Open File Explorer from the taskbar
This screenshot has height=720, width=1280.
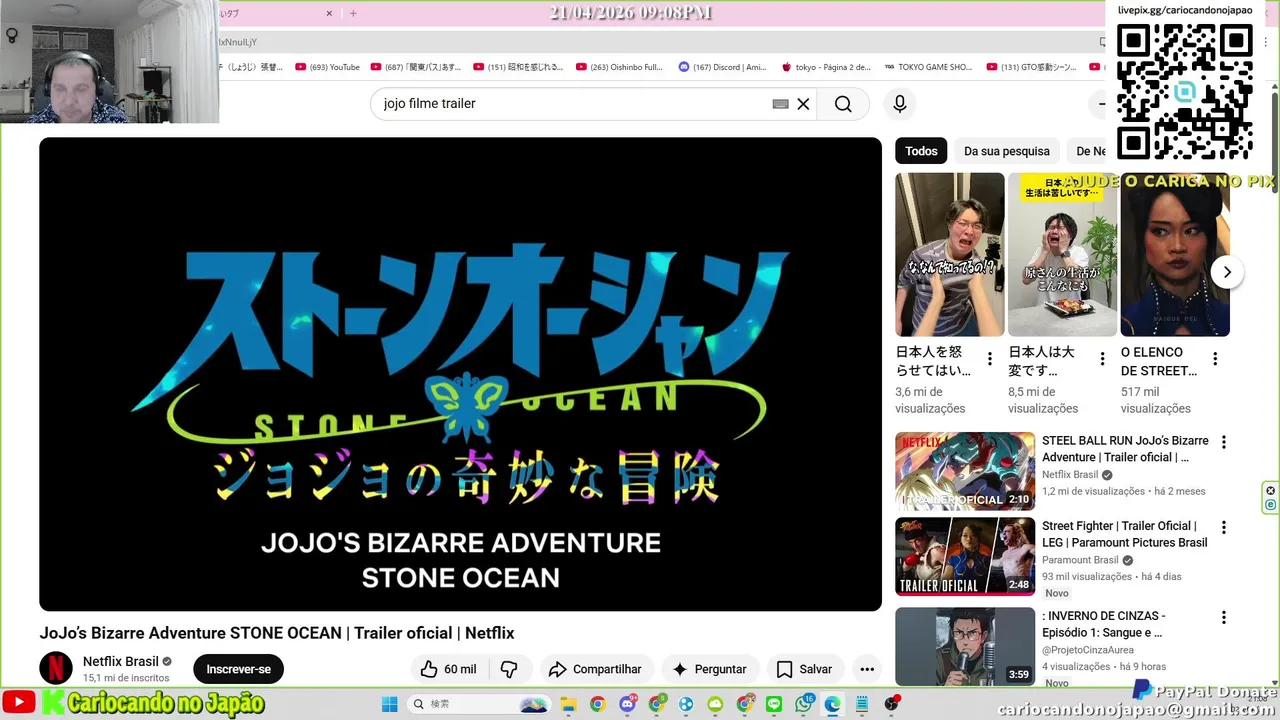click(x=569, y=704)
